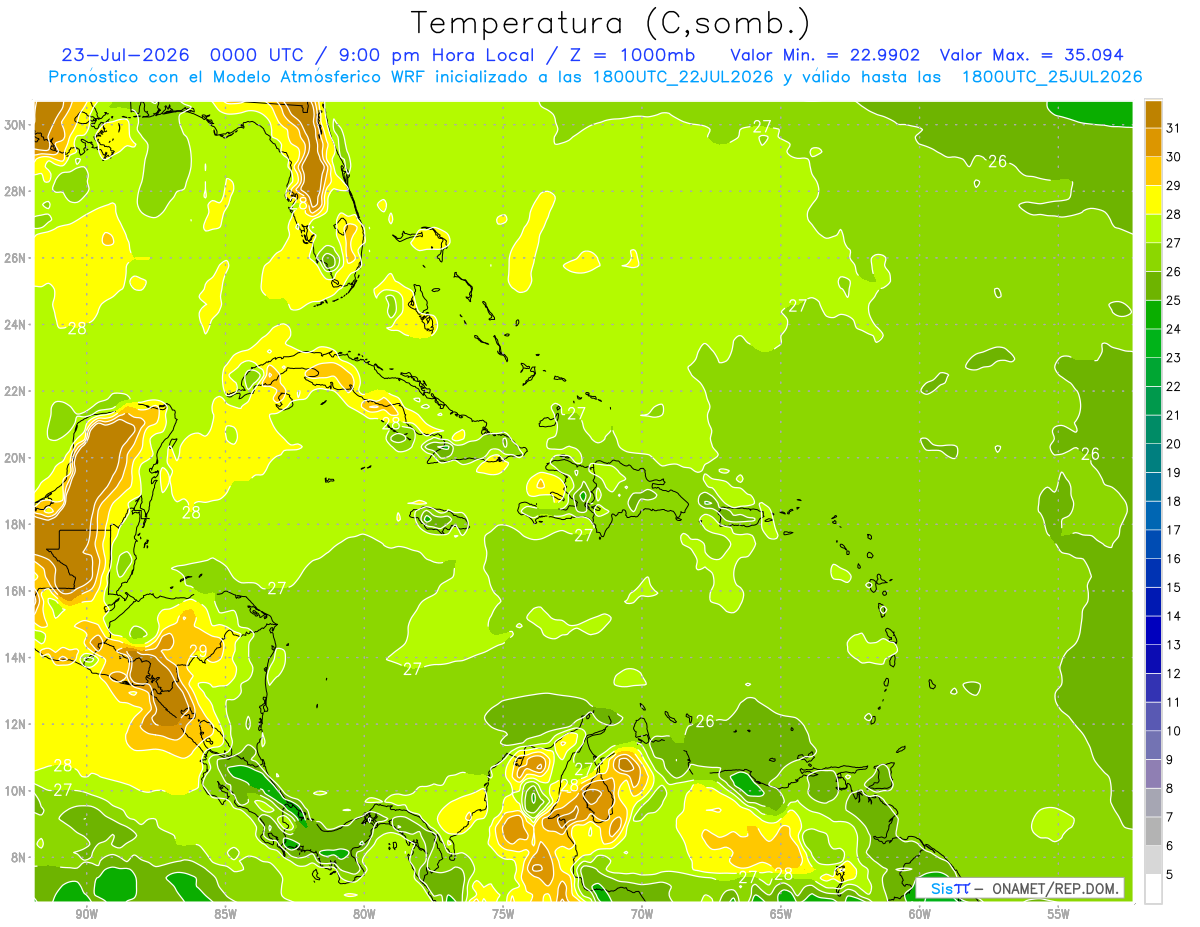Click the '75W' longitude axis label

pos(503,914)
